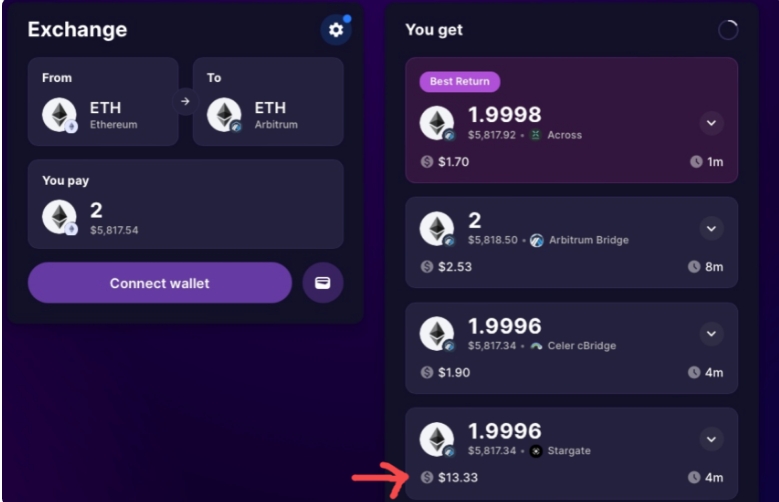Viewport: 779px width, 502px height.
Task: Click the 1m clock icon on Across route
Action: click(x=696, y=162)
